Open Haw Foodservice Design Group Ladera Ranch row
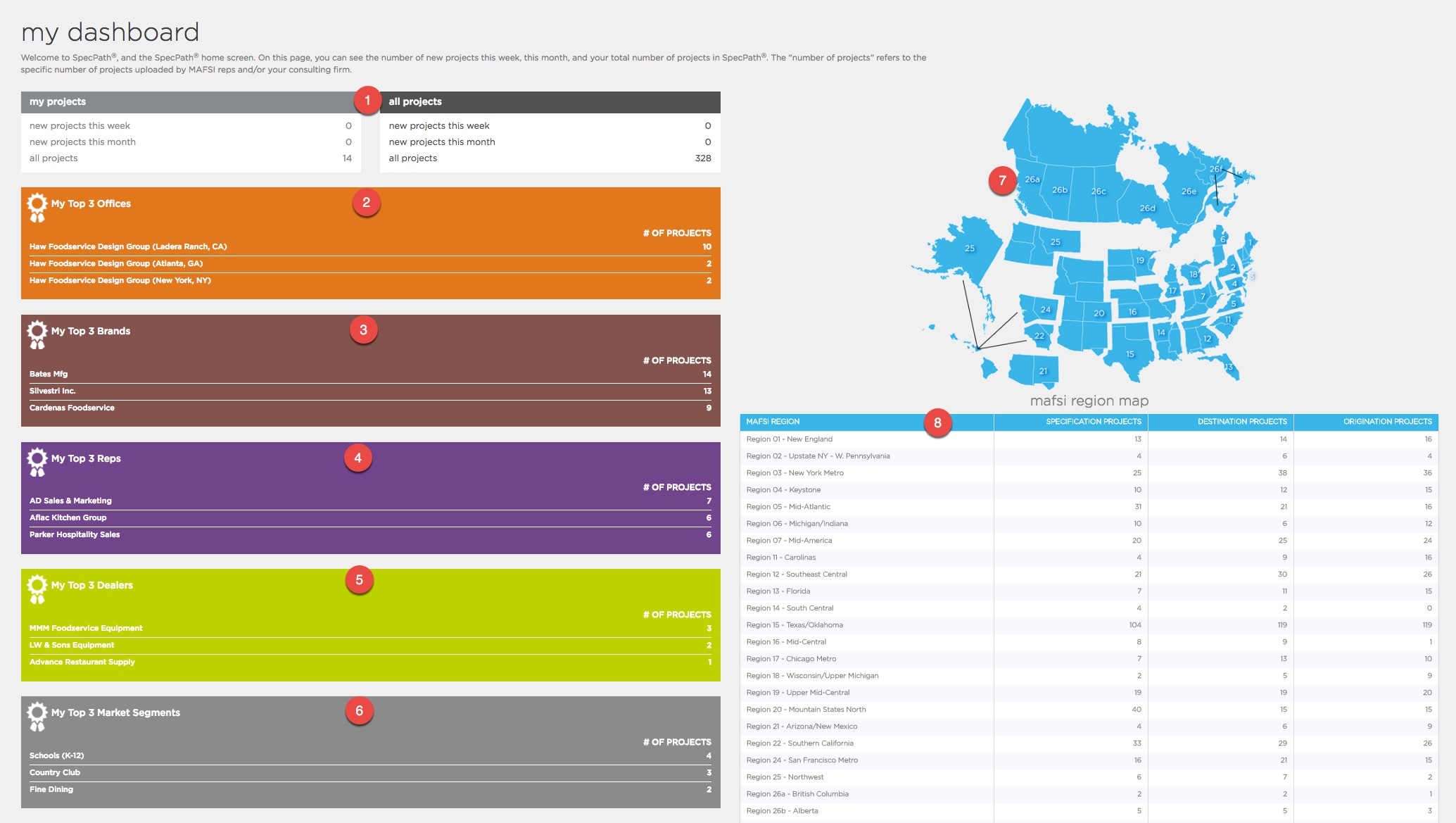Viewport: 1456px width, 823px height. (128, 247)
